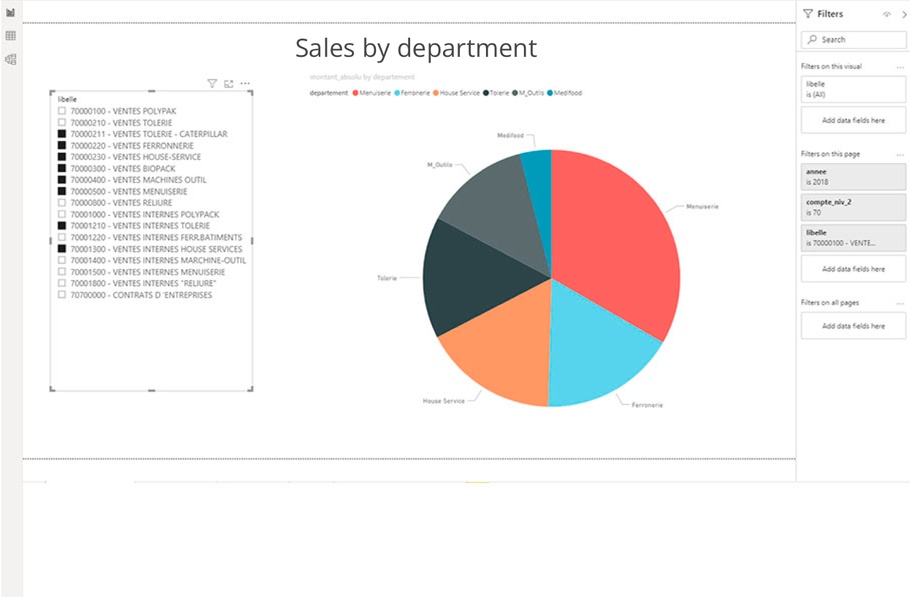Enter focus mode on the slicer
The image size is (910, 597).
(229, 84)
